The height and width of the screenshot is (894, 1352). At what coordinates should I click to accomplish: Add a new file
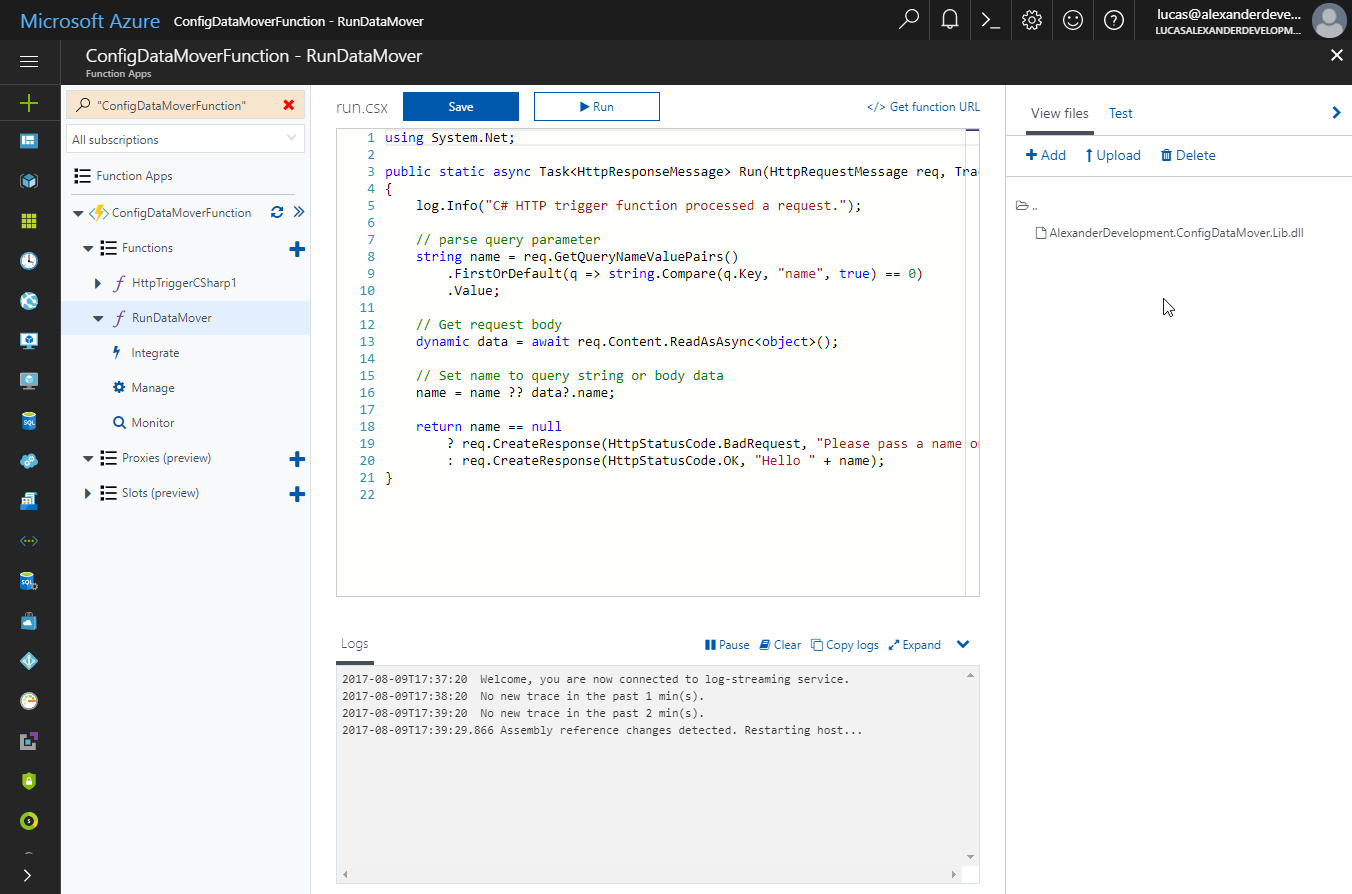coord(1046,155)
